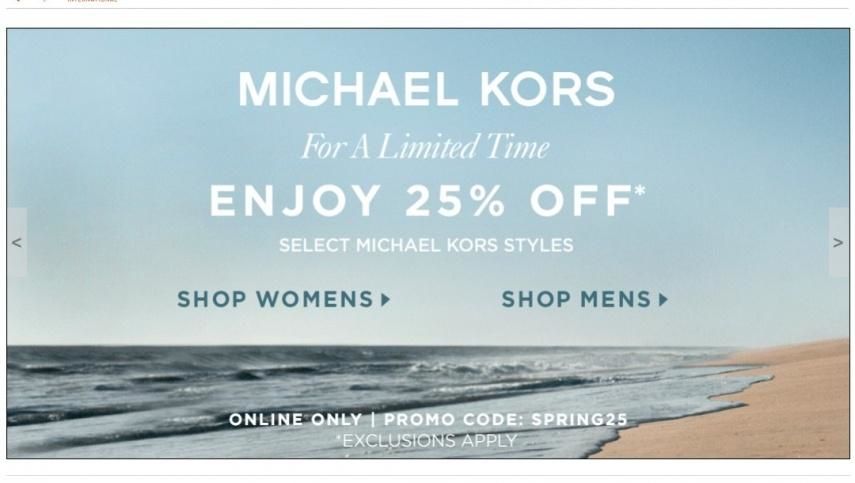This screenshot has height=483, width=855.
Task: Go to previous slide with left arrow
Action: click(16, 243)
